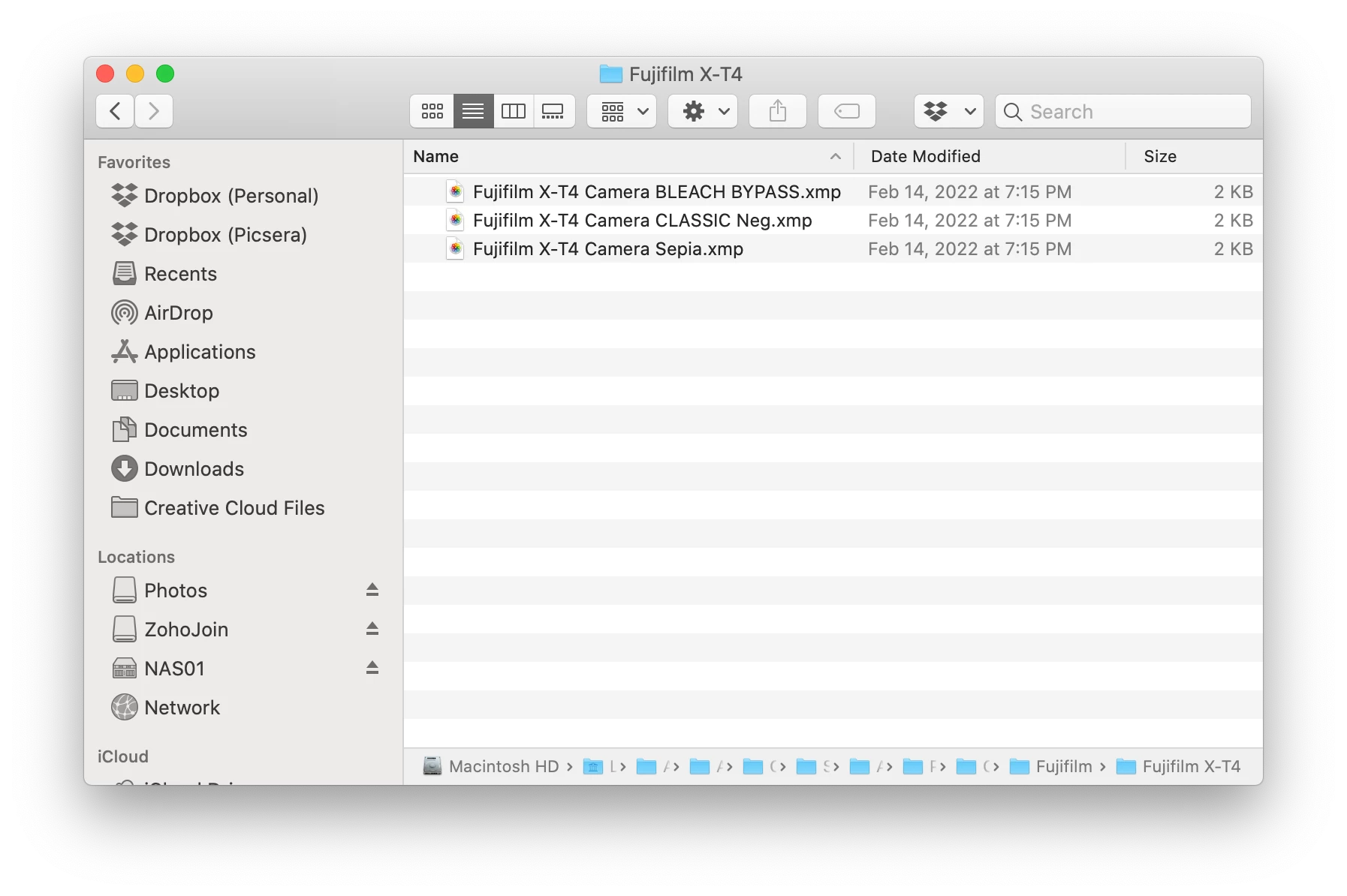The image size is (1347, 896).
Task: Click the BLEACH BYPASS.xmp file icon
Action: 455,192
